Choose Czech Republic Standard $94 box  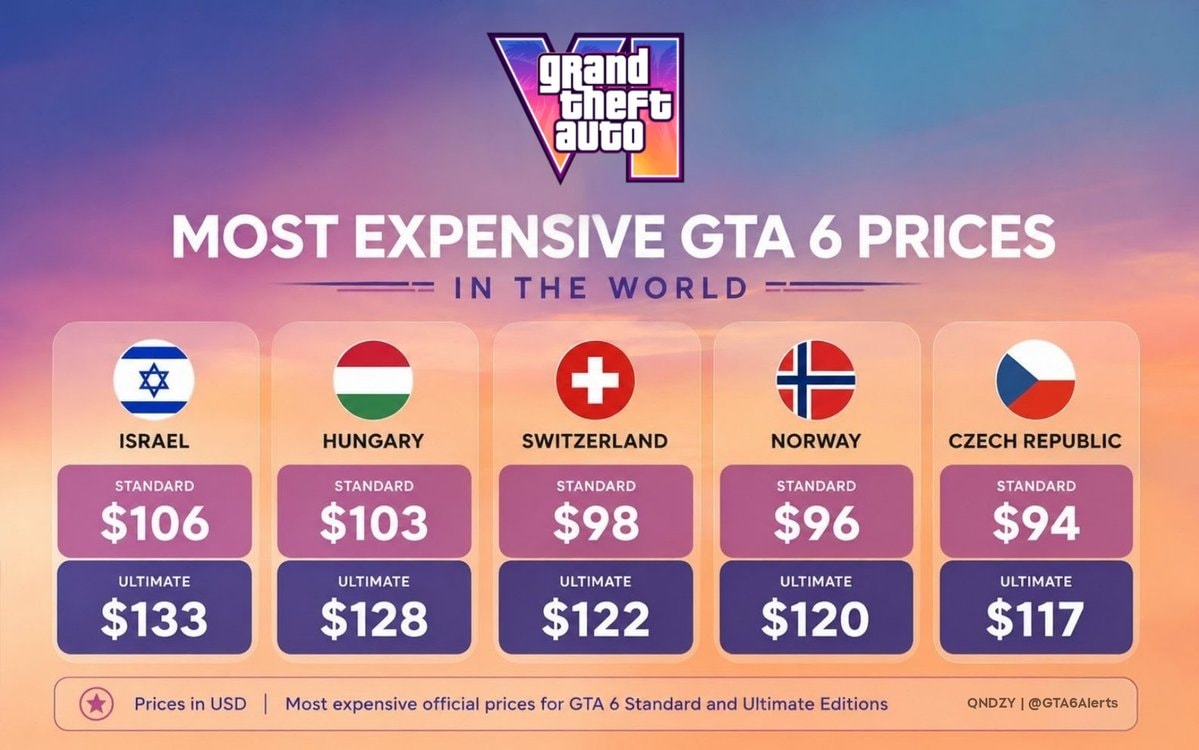[1036, 511]
